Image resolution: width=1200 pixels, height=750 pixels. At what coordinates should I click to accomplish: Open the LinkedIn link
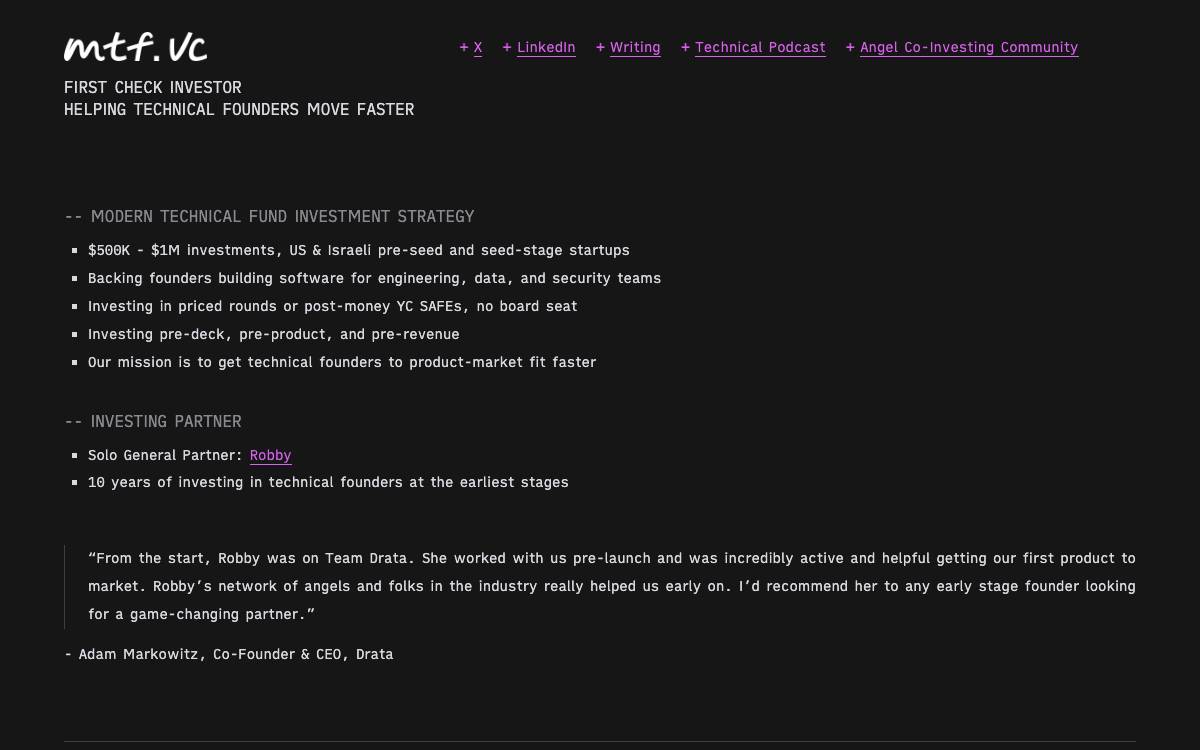tap(546, 47)
